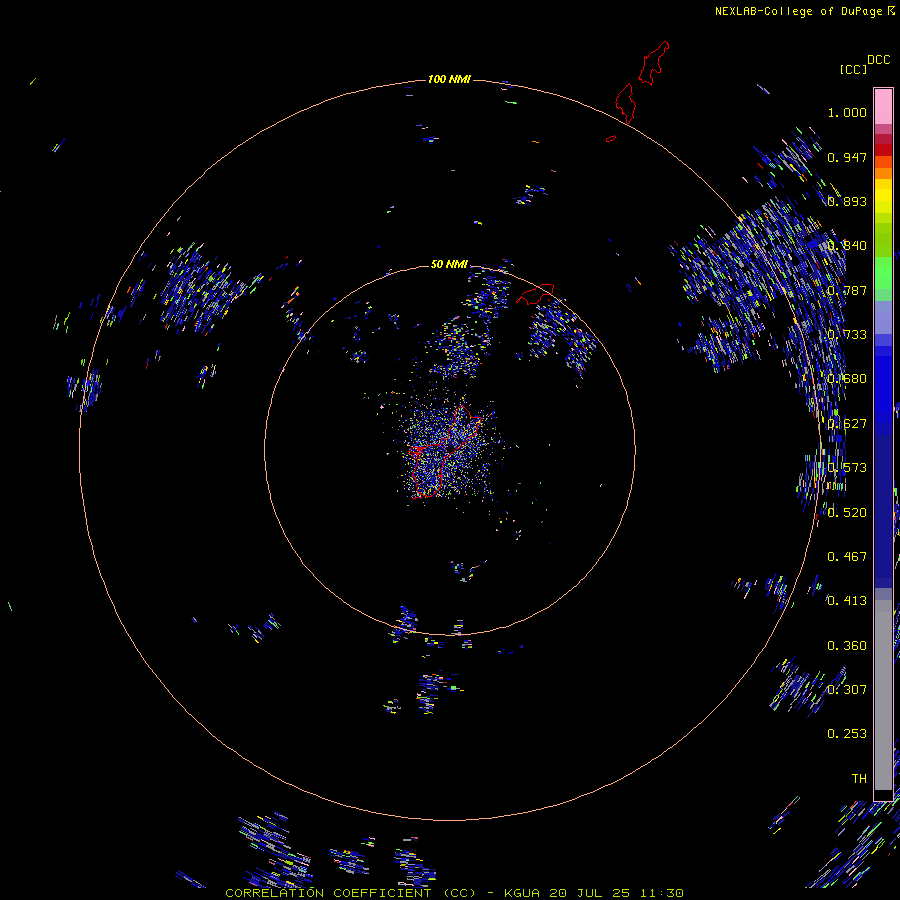Image resolution: width=900 pixels, height=900 pixels.
Task: Select the 0.360 scale value
Action: point(847,646)
